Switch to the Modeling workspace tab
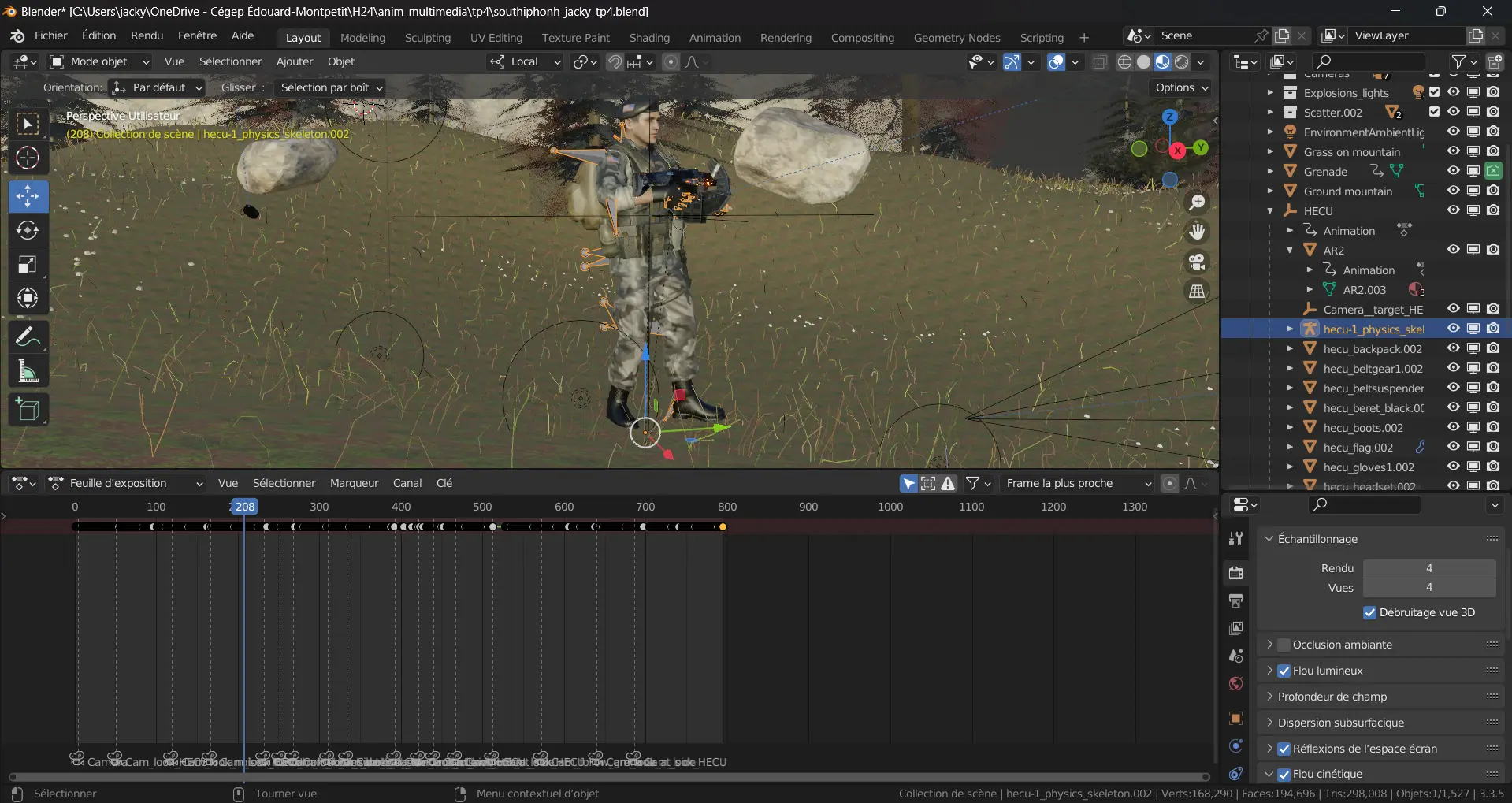The image size is (1512, 803). tap(362, 38)
